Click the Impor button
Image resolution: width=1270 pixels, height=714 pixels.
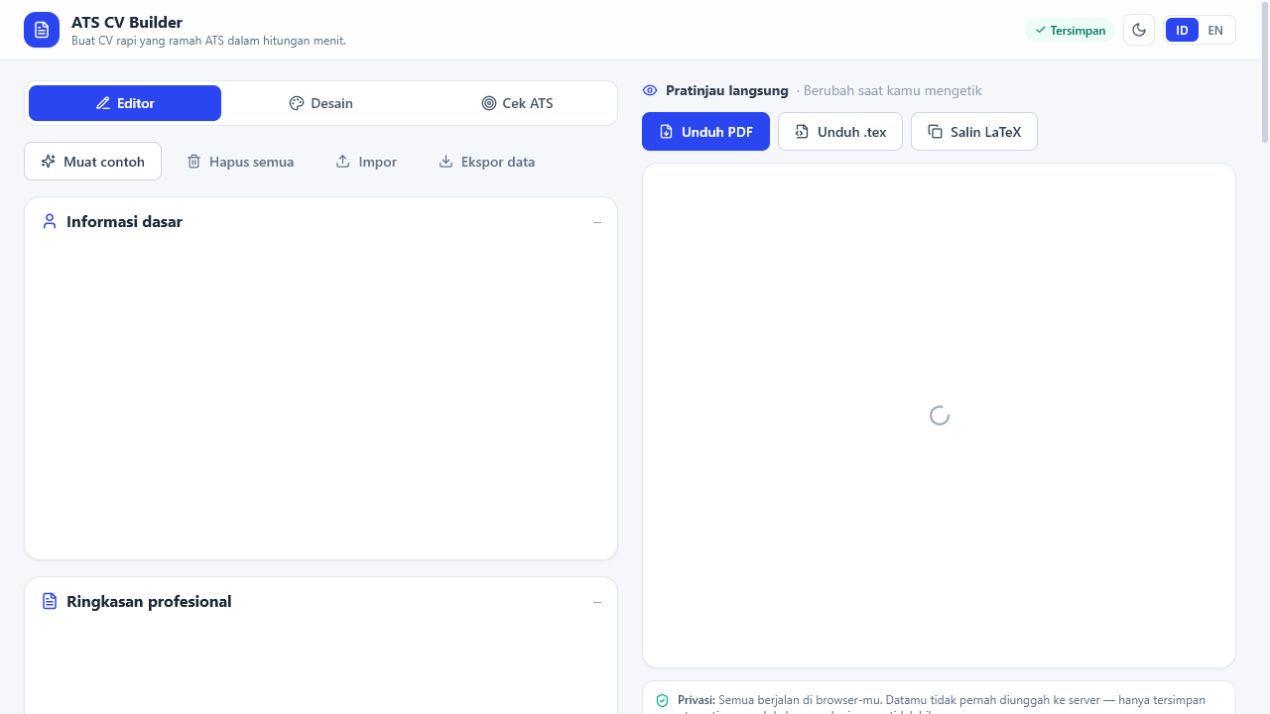pos(366,162)
